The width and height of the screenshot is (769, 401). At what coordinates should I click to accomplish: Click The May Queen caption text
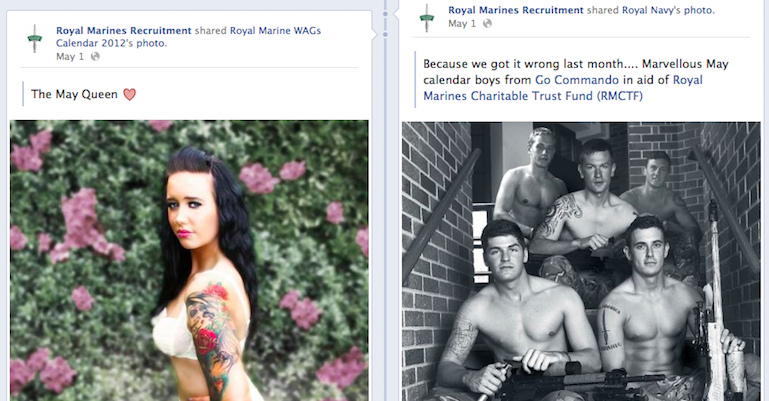click(74, 94)
